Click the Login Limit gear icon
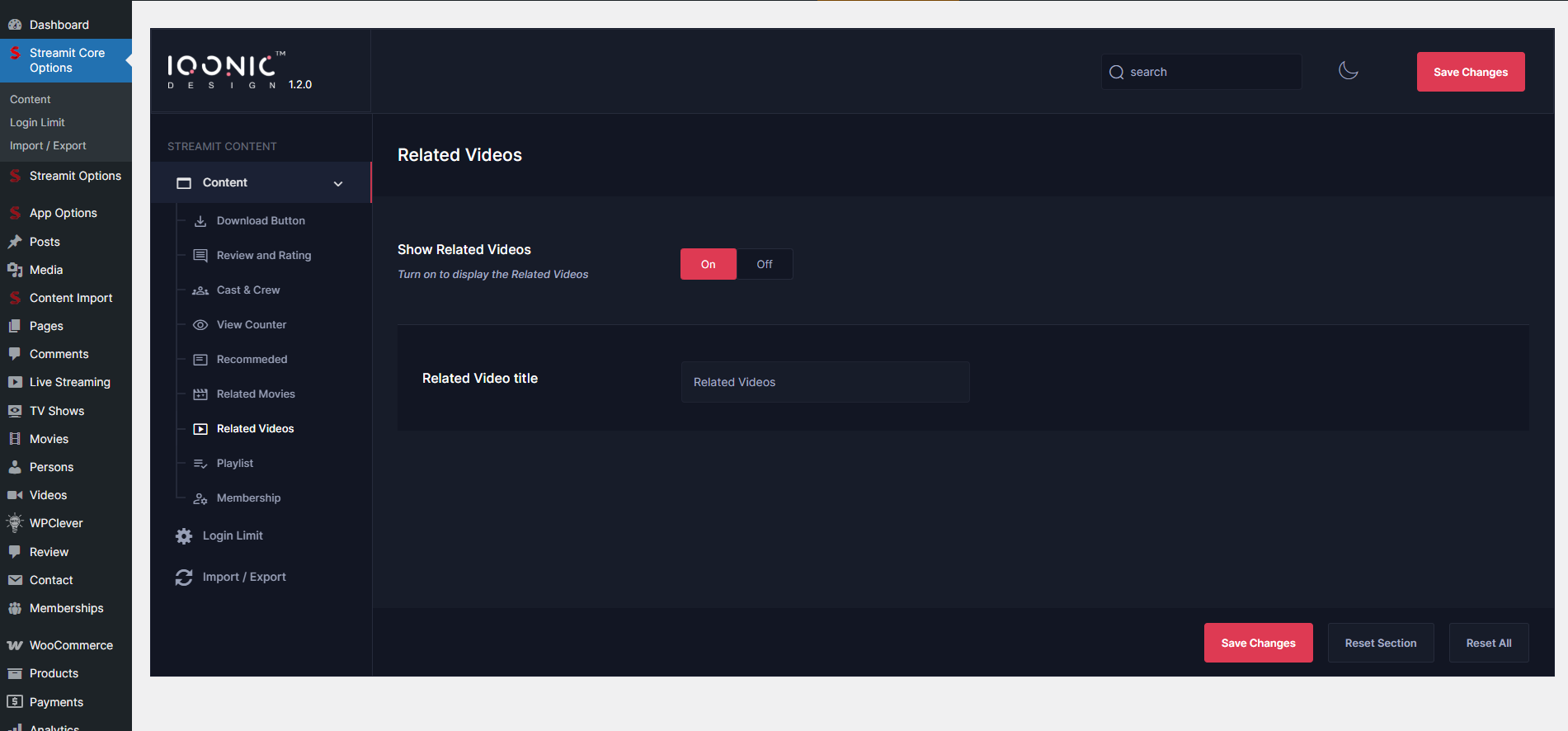Screen dimensions: 1568x731 pos(184,536)
